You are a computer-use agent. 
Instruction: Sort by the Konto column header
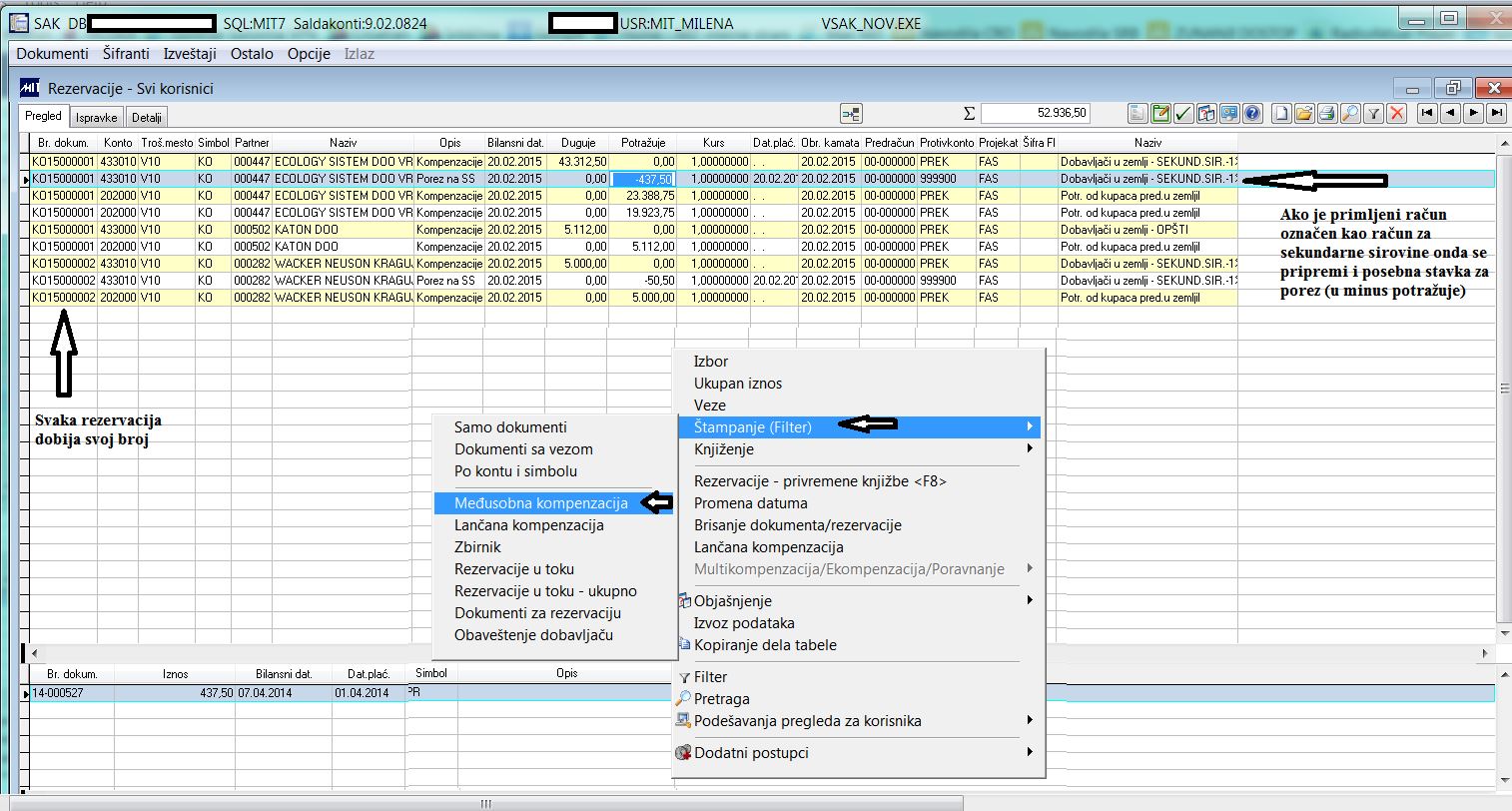(117, 143)
